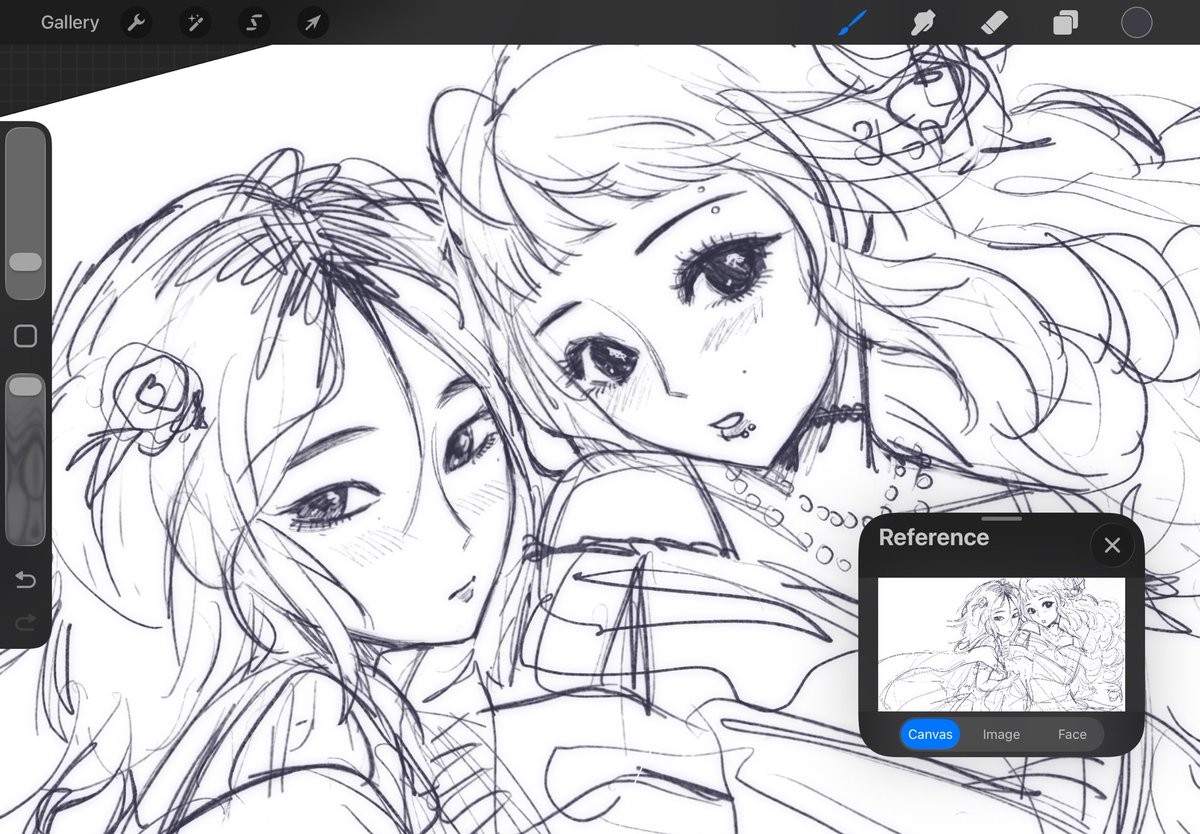This screenshot has height=834, width=1200.
Task: Open the active color picker circle
Action: click(1136, 22)
